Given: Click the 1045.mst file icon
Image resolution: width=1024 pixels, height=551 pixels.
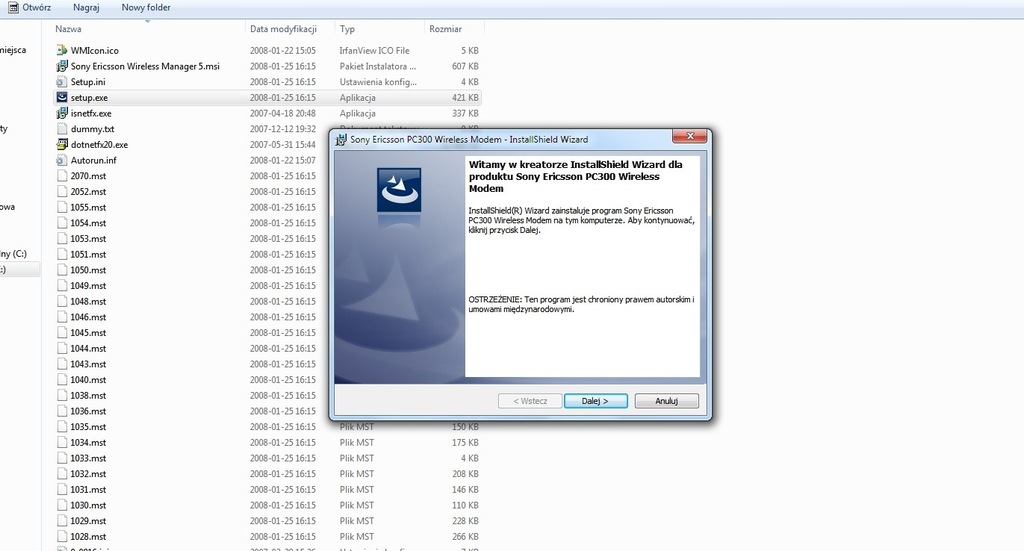Looking at the screenshot, I should (61, 332).
